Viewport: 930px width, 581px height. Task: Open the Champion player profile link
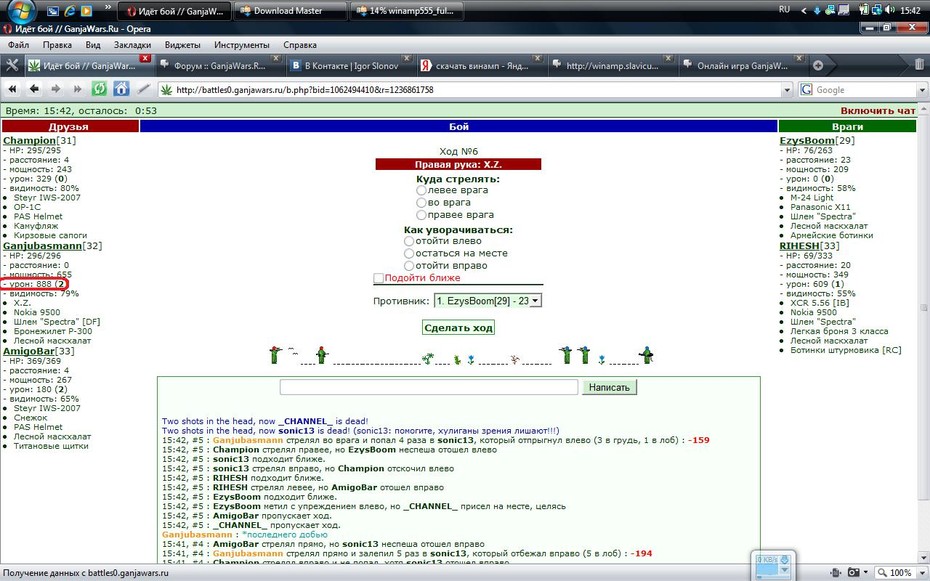point(29,141)
